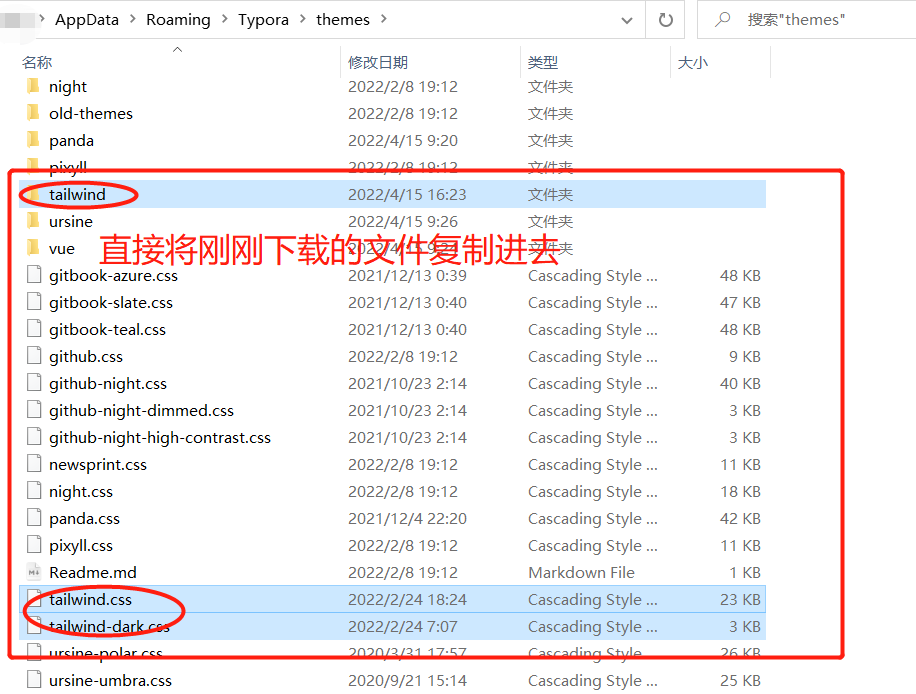Select Readme.md file name
The image size is (916, 694).
coord(93,572)
